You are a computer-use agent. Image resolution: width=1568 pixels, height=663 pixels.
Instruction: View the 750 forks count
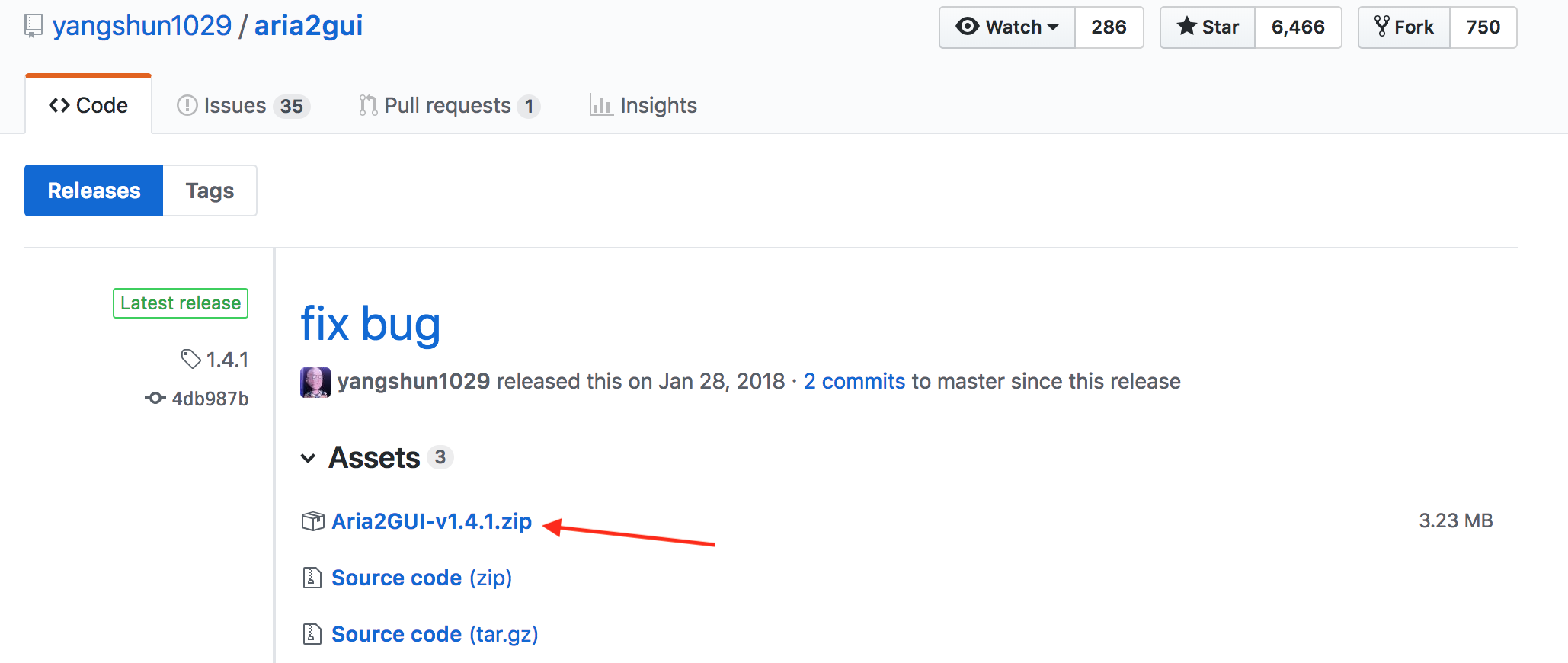(x=1483, y=27)
